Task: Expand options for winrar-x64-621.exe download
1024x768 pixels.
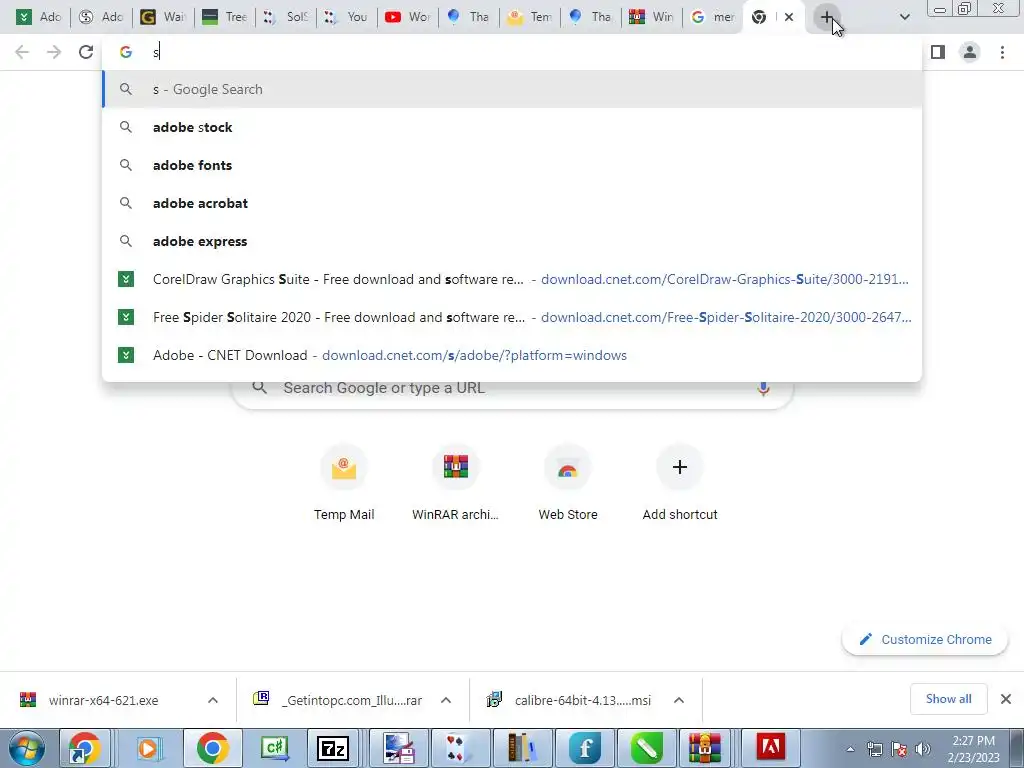Action: pos(213,700)
